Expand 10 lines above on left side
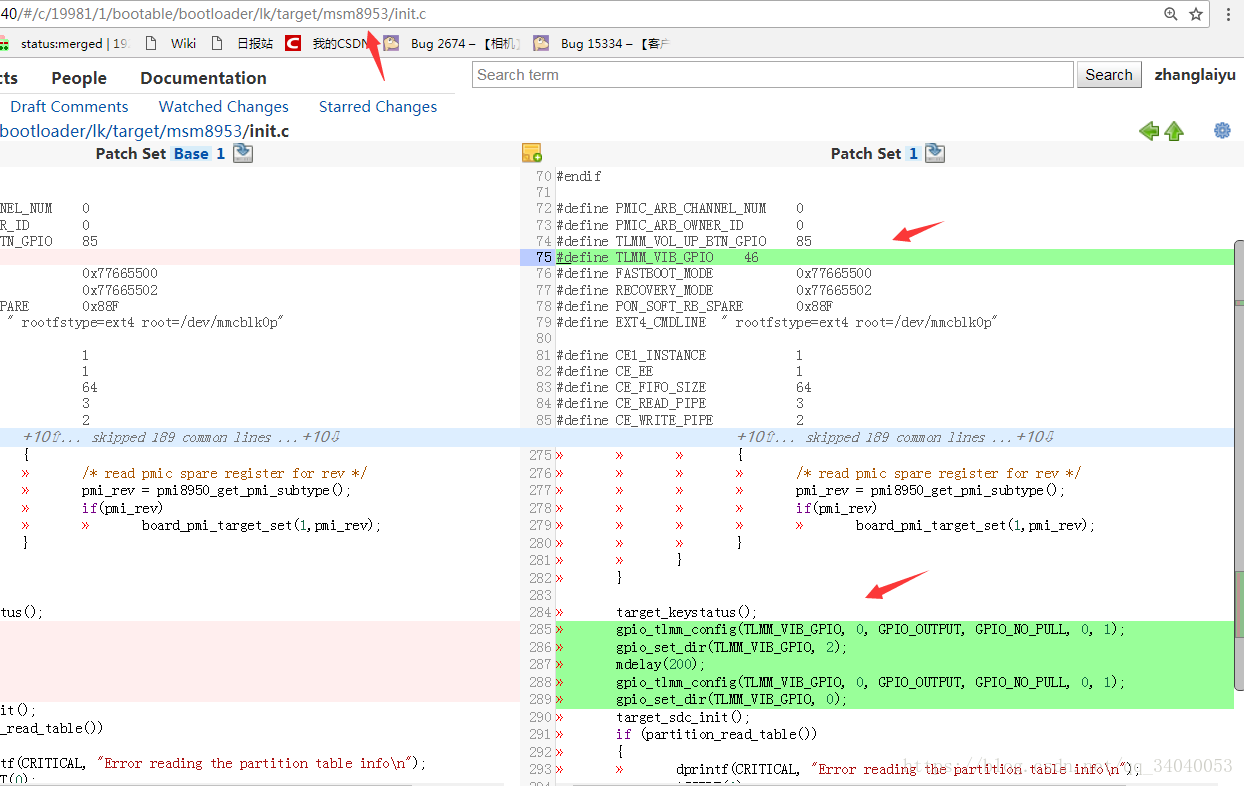 [x=44, y=437]
